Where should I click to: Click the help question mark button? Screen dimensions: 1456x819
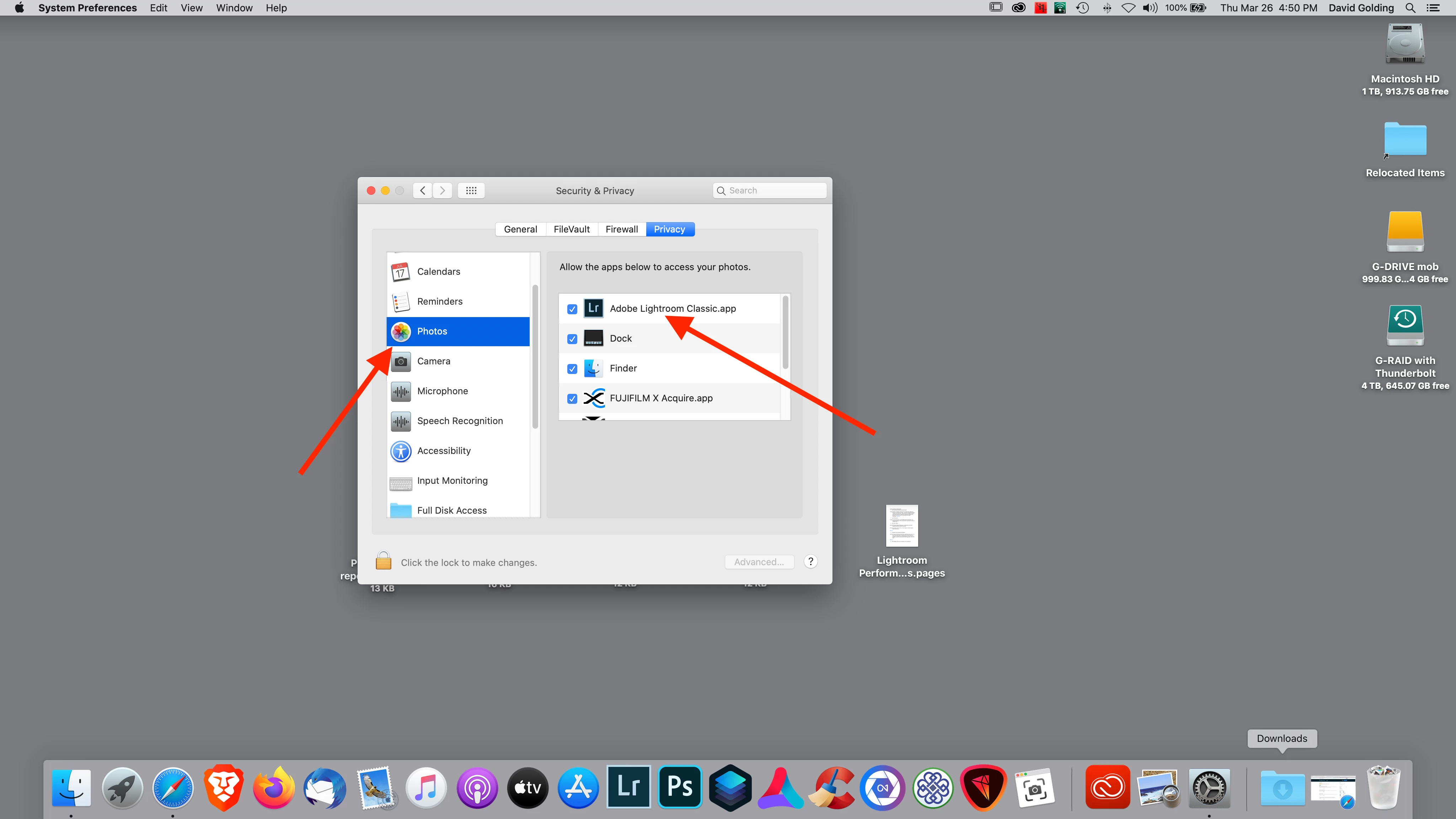tap(810, 561)
